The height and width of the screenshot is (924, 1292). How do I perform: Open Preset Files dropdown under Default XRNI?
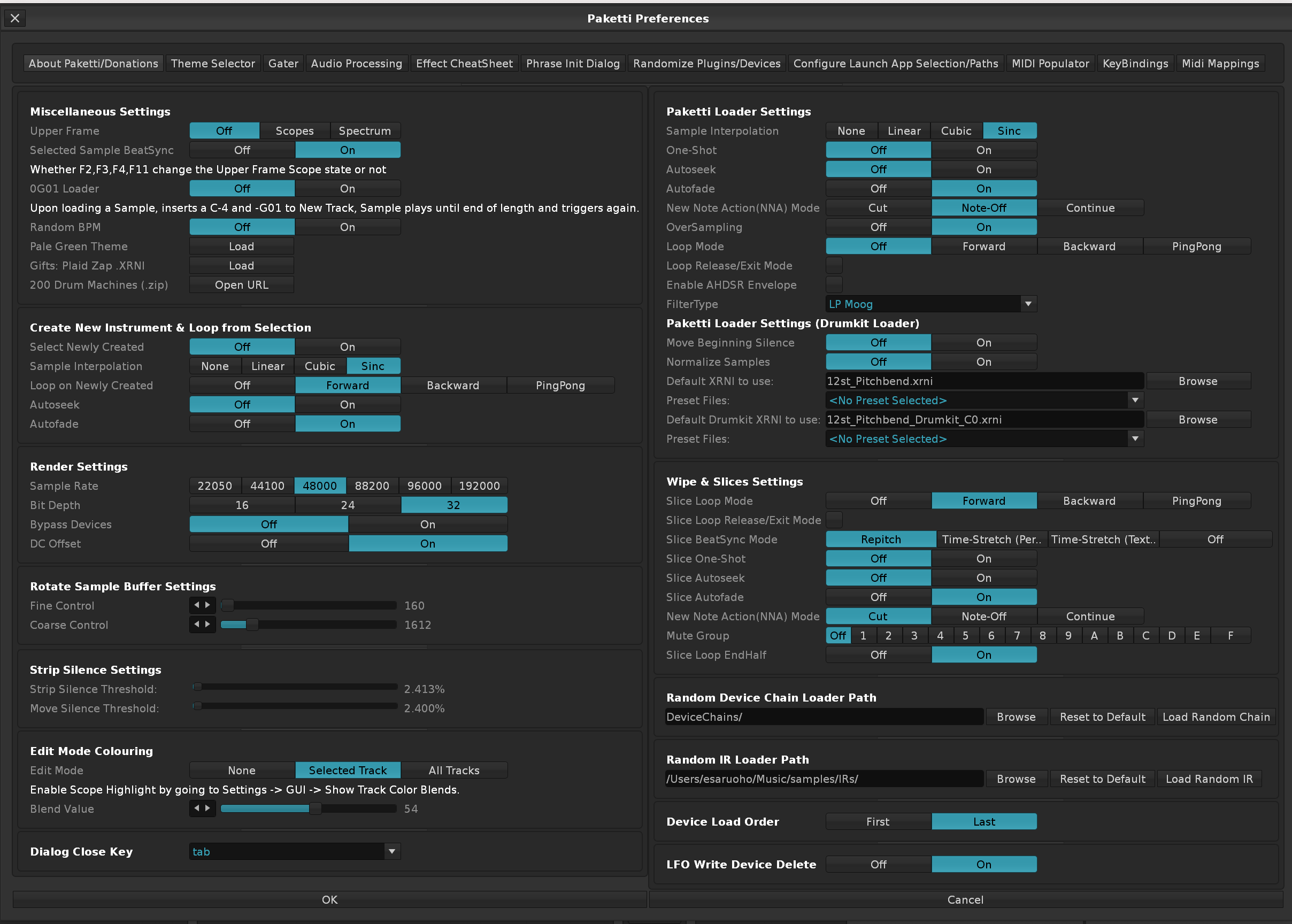(x=1134, y=400)
